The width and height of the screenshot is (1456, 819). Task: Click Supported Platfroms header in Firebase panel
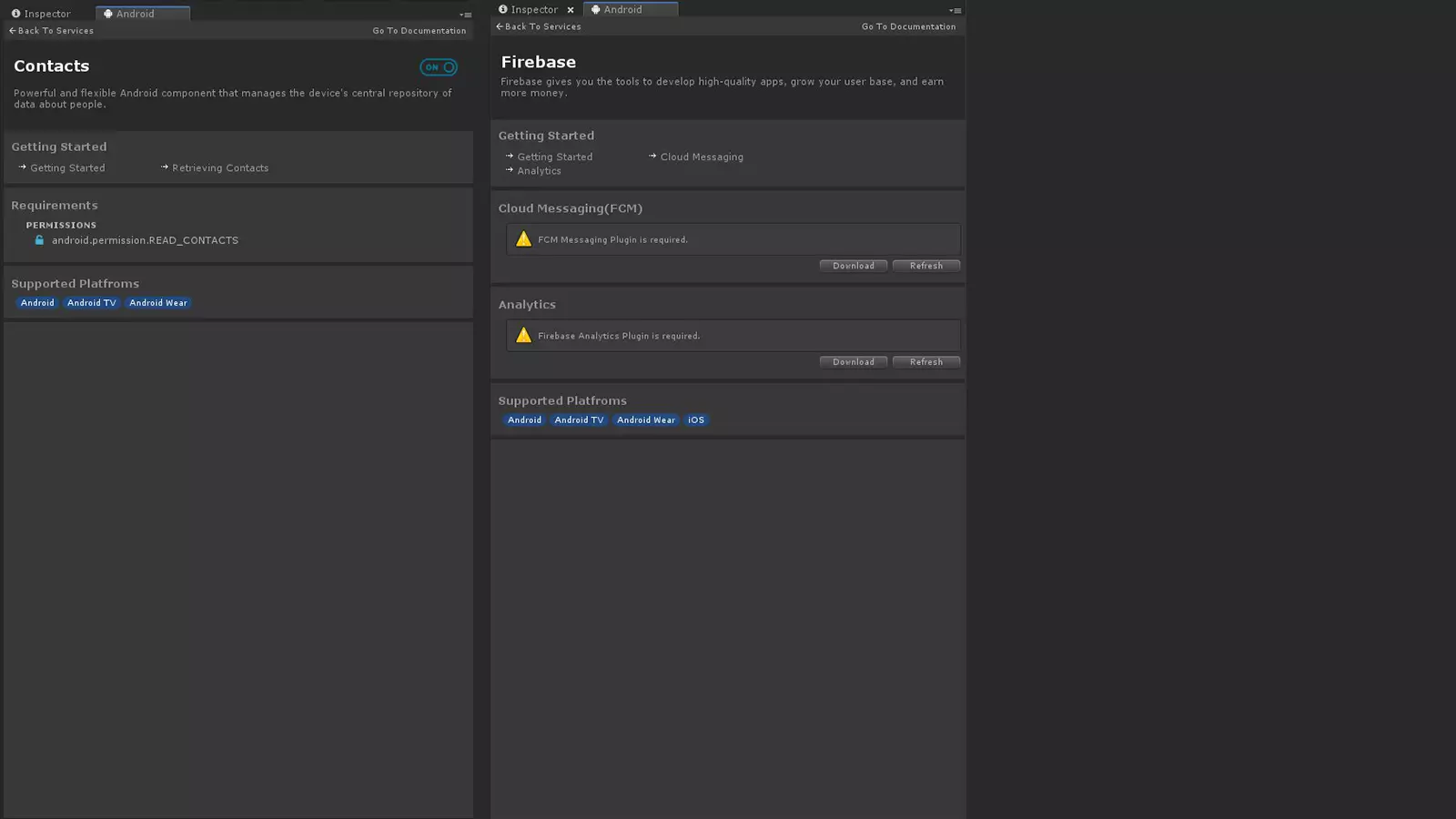click(x=562, y=401)
